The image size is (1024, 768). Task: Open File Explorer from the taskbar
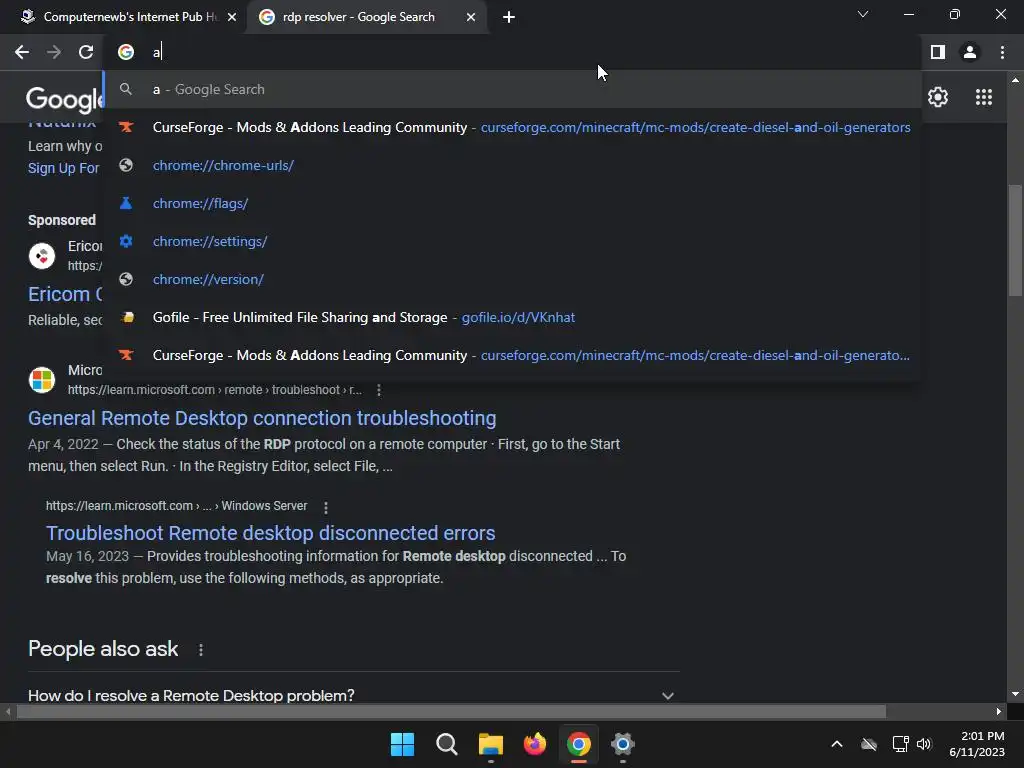pos(490,744)
